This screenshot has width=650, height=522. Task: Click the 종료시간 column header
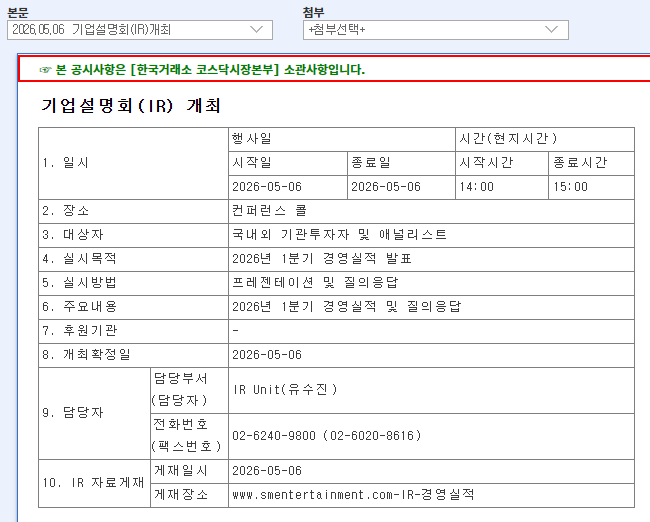click(x=592, y=163)
